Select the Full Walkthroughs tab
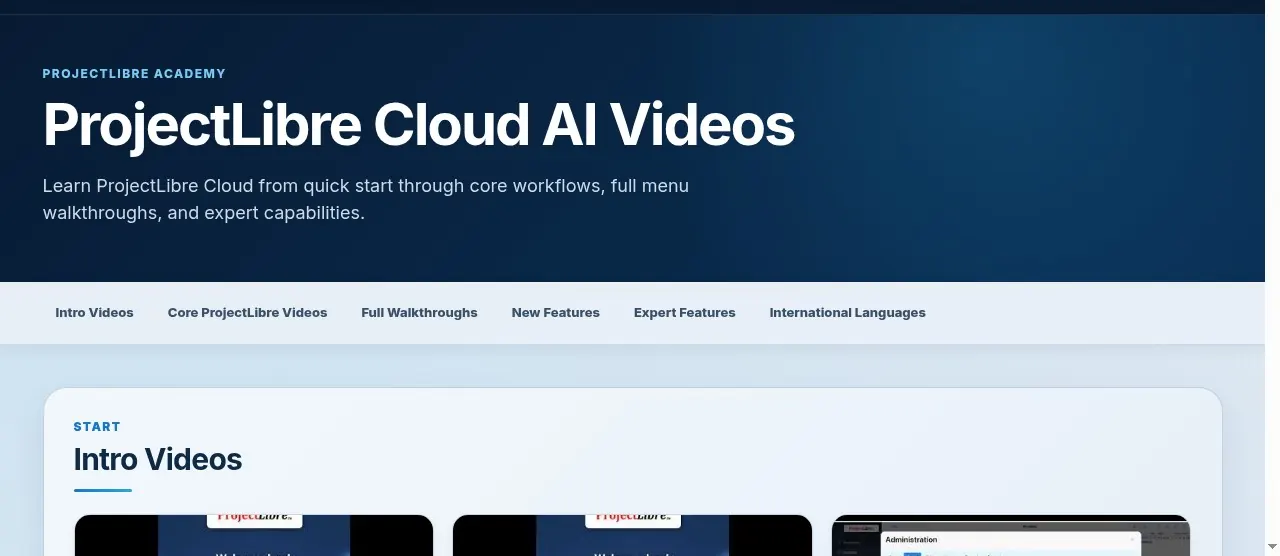 coord(419,313)
